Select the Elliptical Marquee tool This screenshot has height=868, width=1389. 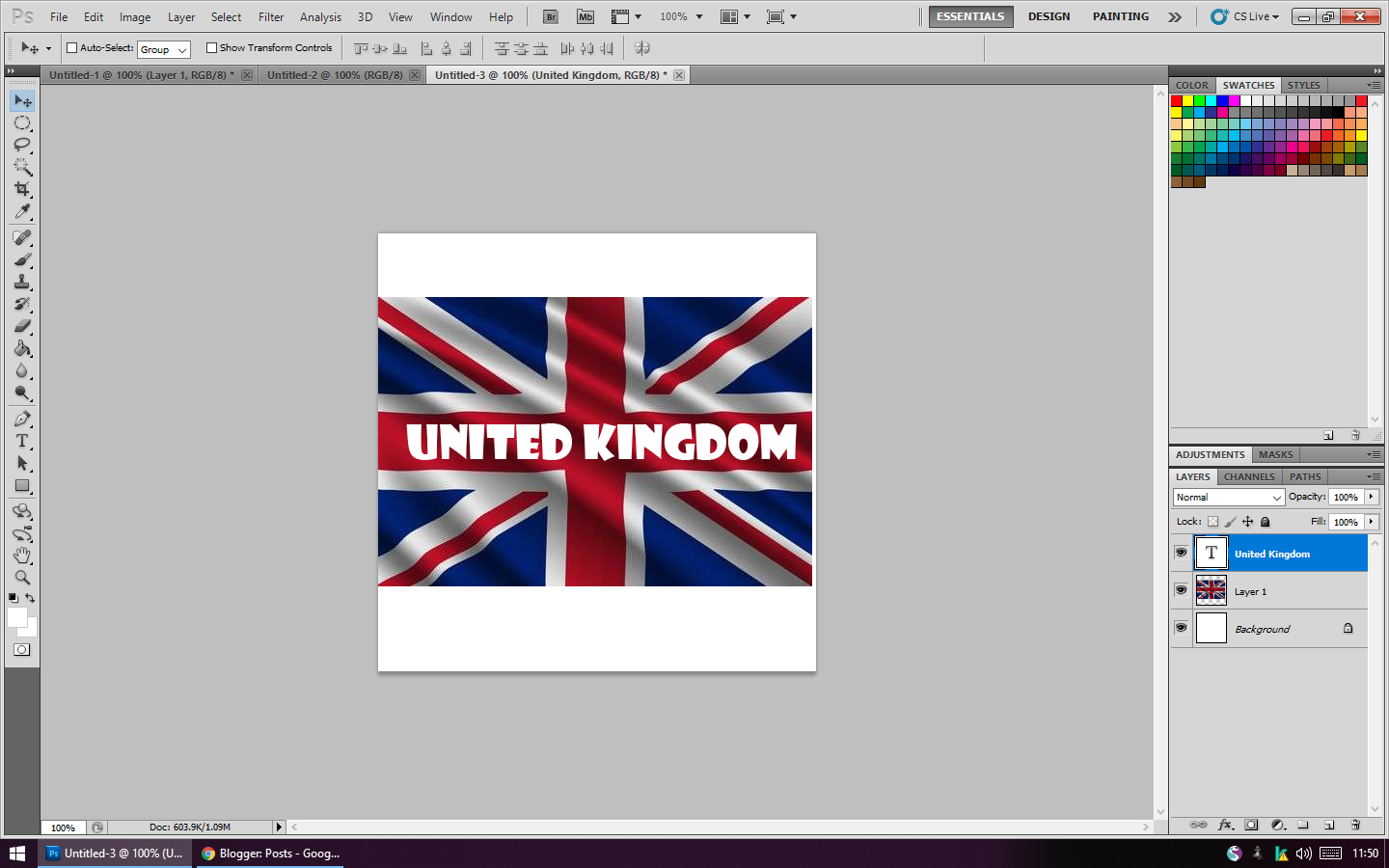22,123
